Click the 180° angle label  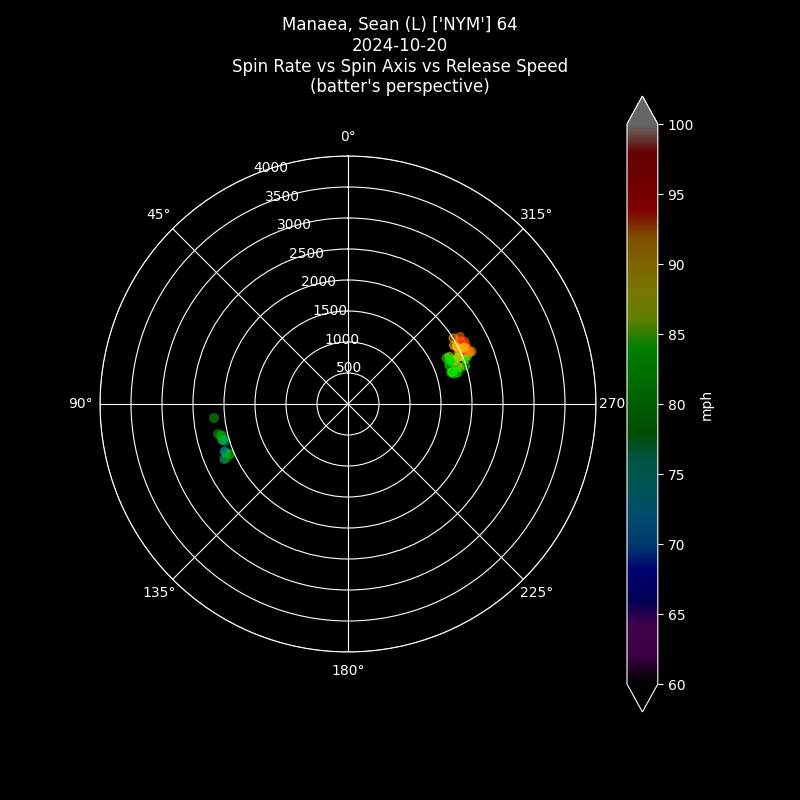pos(348,670)
